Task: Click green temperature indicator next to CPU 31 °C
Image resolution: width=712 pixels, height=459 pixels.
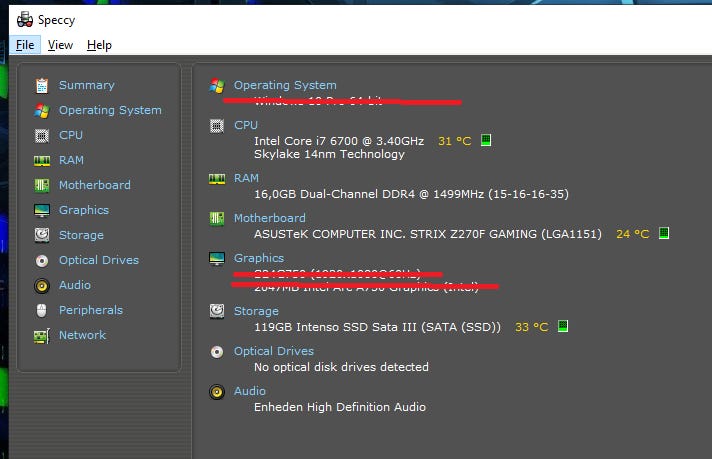Action: 486,140
